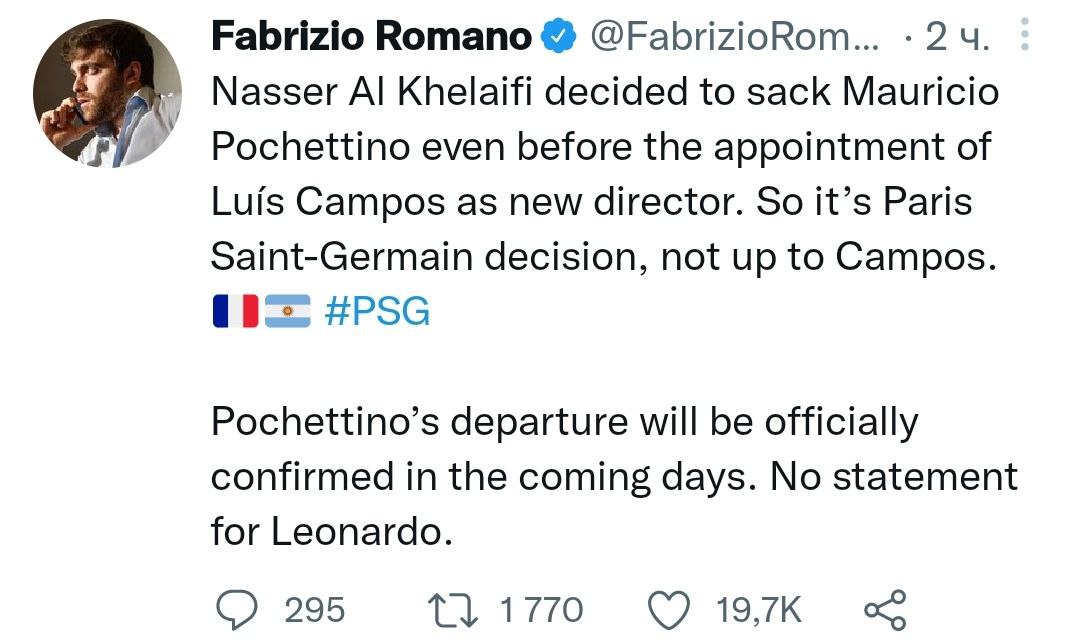The height and width of the screenshot is (642, 1080).
Task: Click the "Saint-Germain decision, not up to Campos." line
Action: click(x=604, y=256)
